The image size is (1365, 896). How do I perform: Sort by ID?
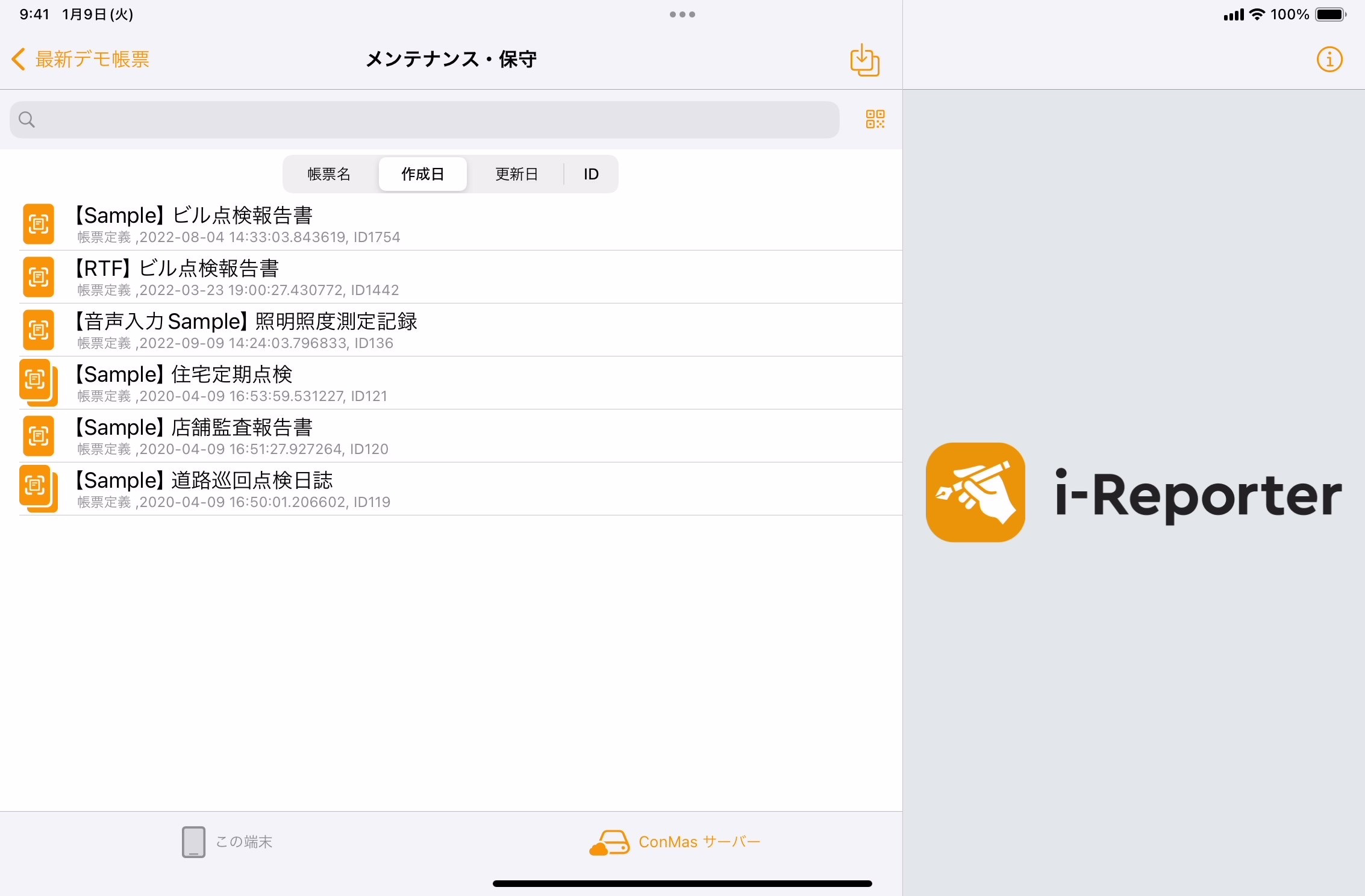click(591, 174)
